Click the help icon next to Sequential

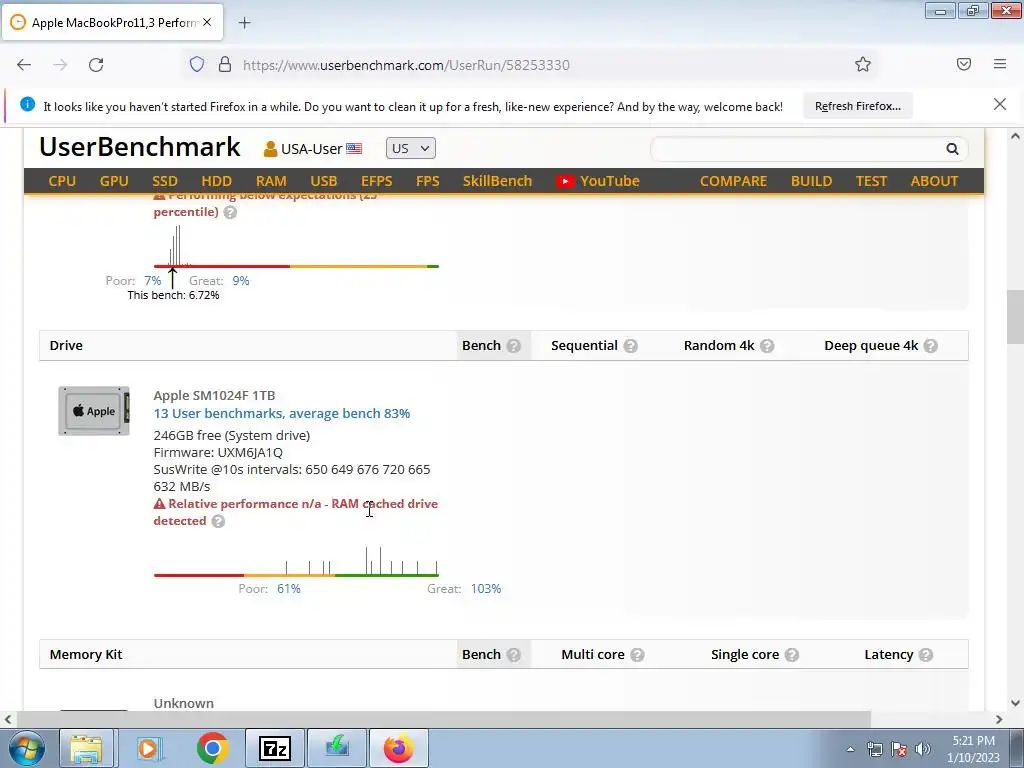[630, 345]
